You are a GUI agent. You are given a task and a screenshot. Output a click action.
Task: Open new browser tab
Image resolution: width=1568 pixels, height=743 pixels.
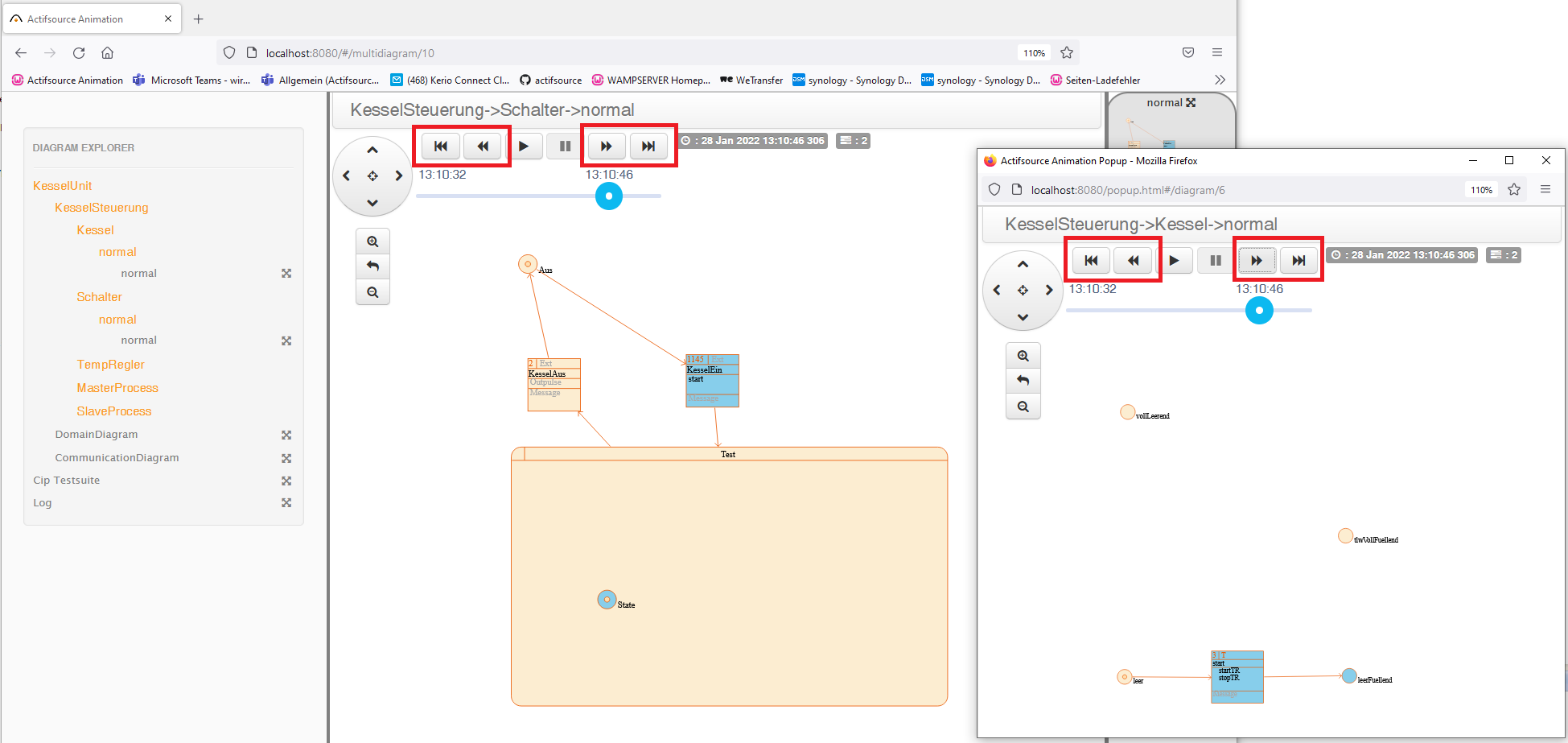198,19
